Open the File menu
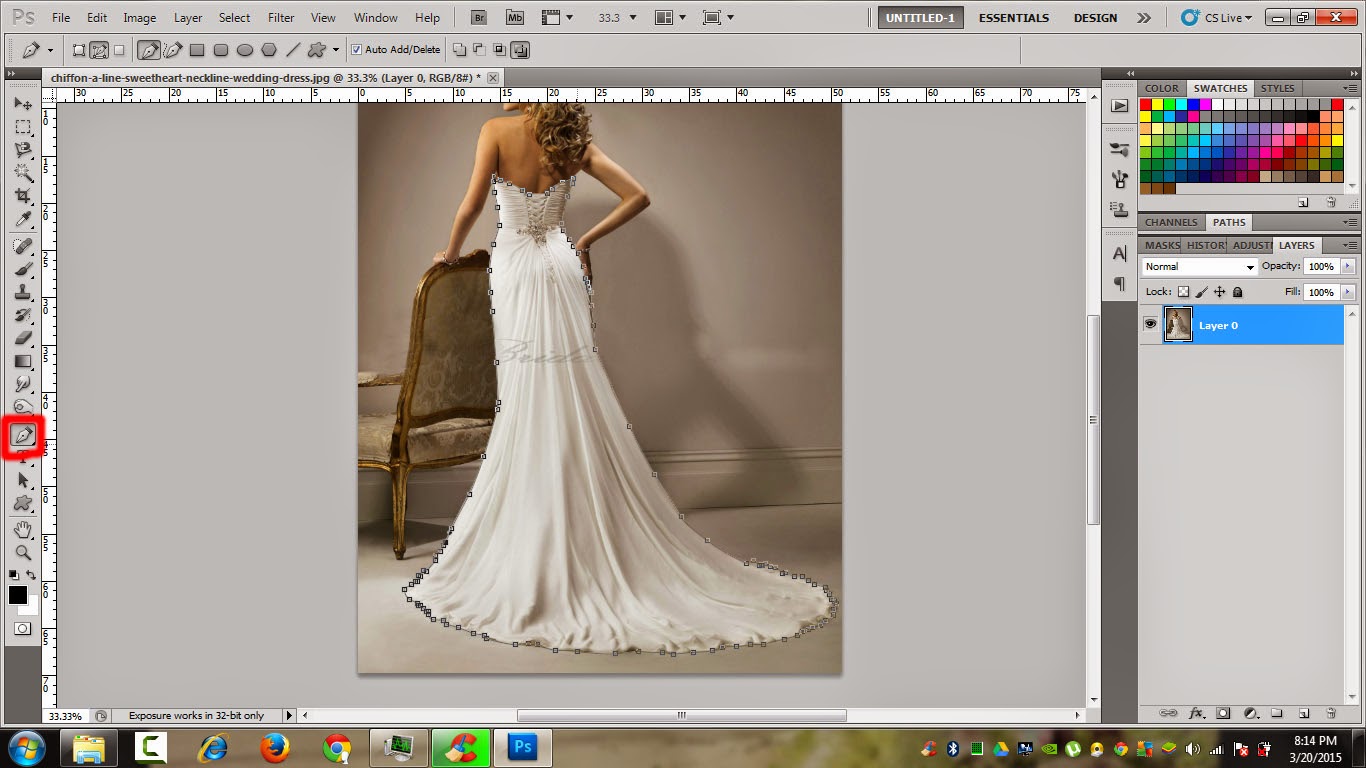 pyautogui.click(x=60, y=17)
